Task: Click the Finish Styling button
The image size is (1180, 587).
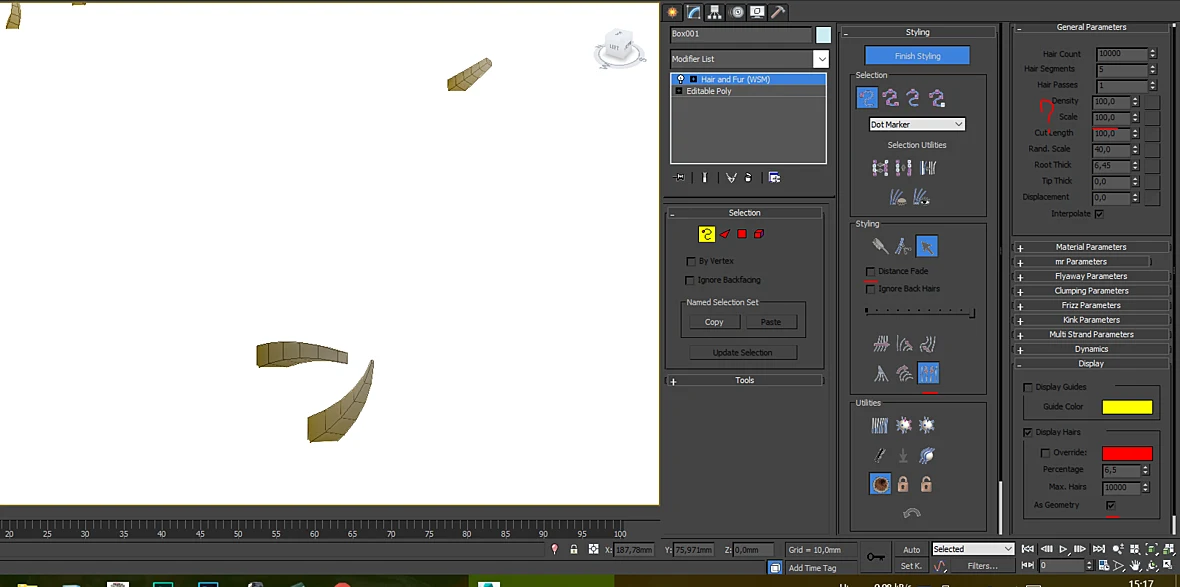Action: tap(917, 56)
